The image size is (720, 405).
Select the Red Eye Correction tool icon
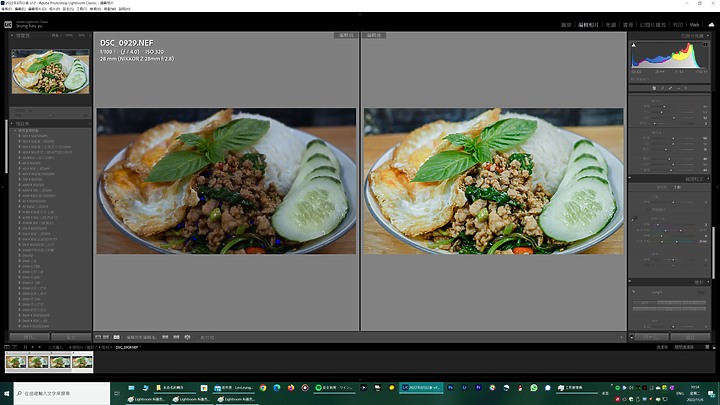678,88
